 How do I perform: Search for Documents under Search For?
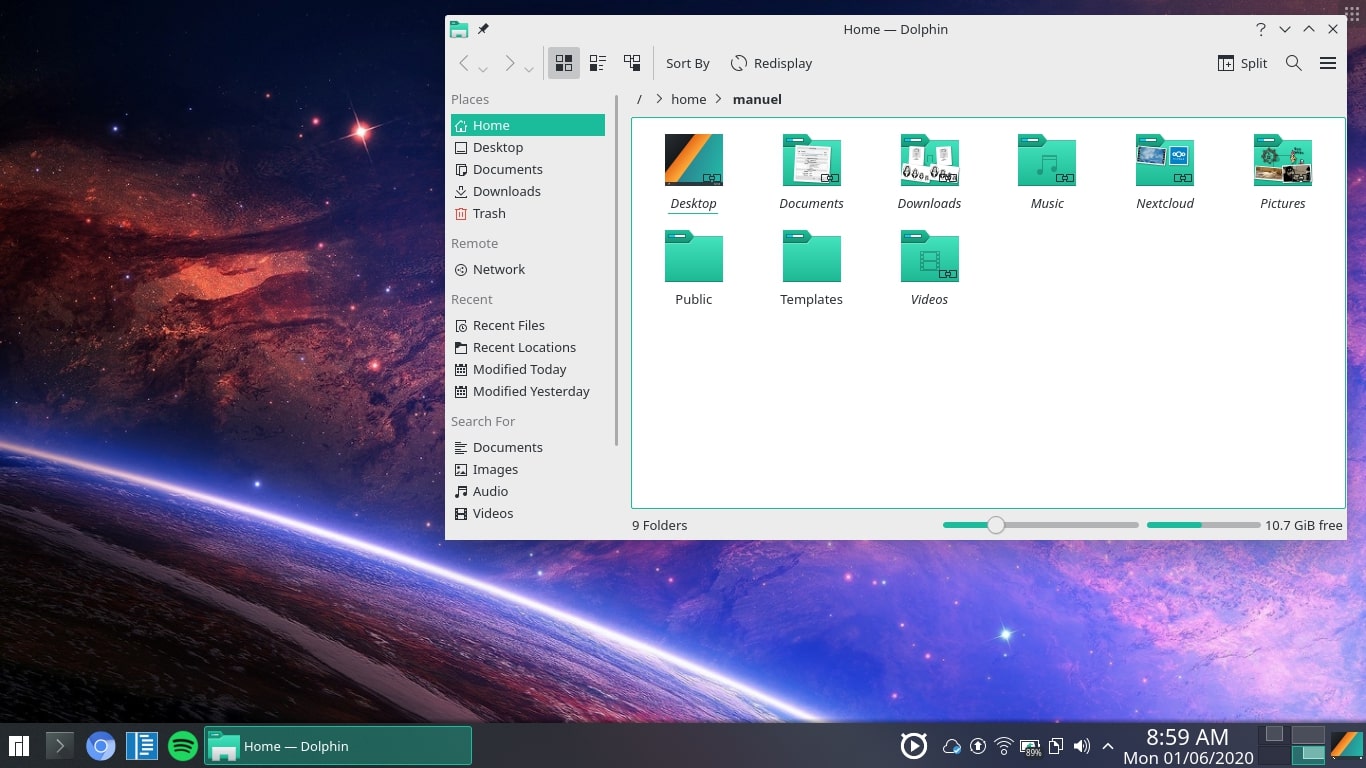528,447
